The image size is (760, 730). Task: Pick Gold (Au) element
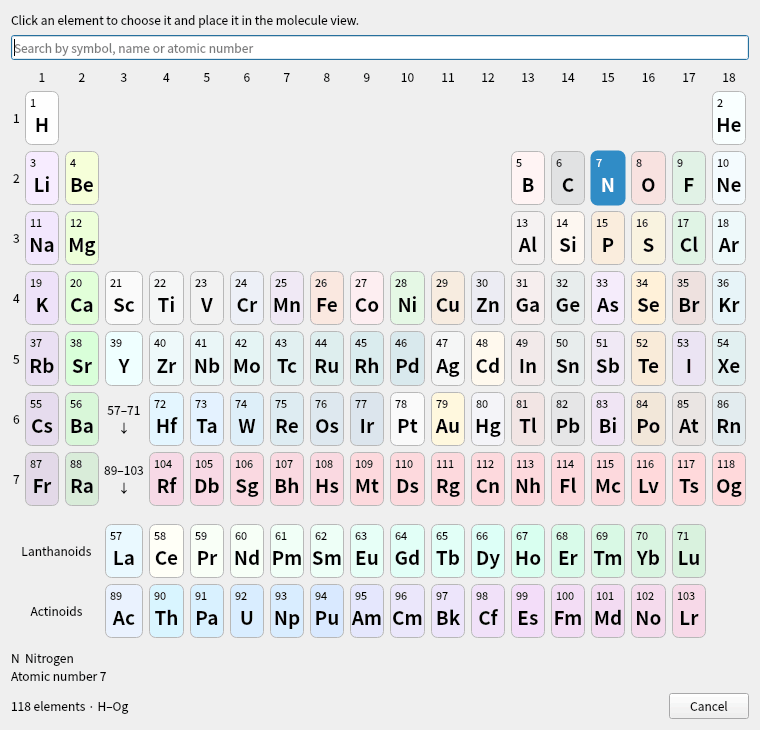point(448,419)
